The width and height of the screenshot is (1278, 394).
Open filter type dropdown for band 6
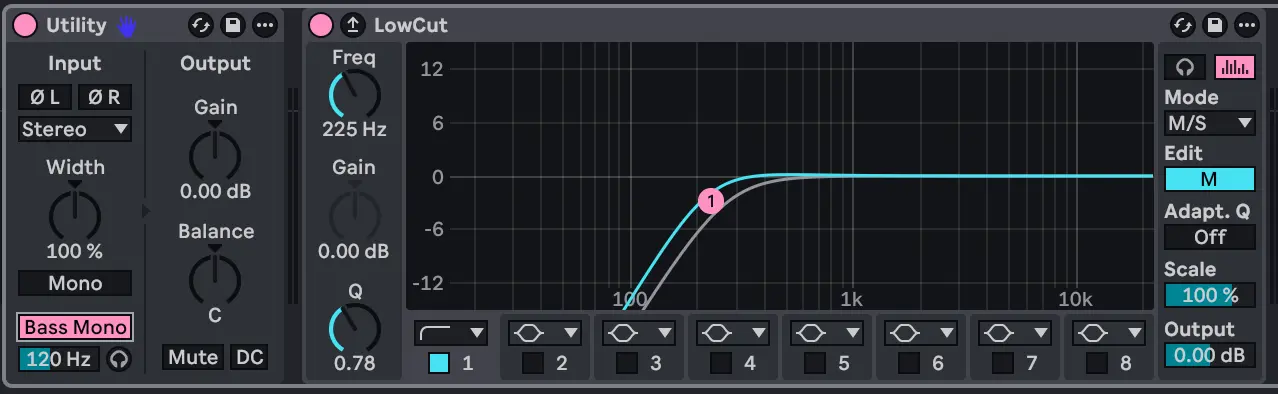click(x=920, y=332)
